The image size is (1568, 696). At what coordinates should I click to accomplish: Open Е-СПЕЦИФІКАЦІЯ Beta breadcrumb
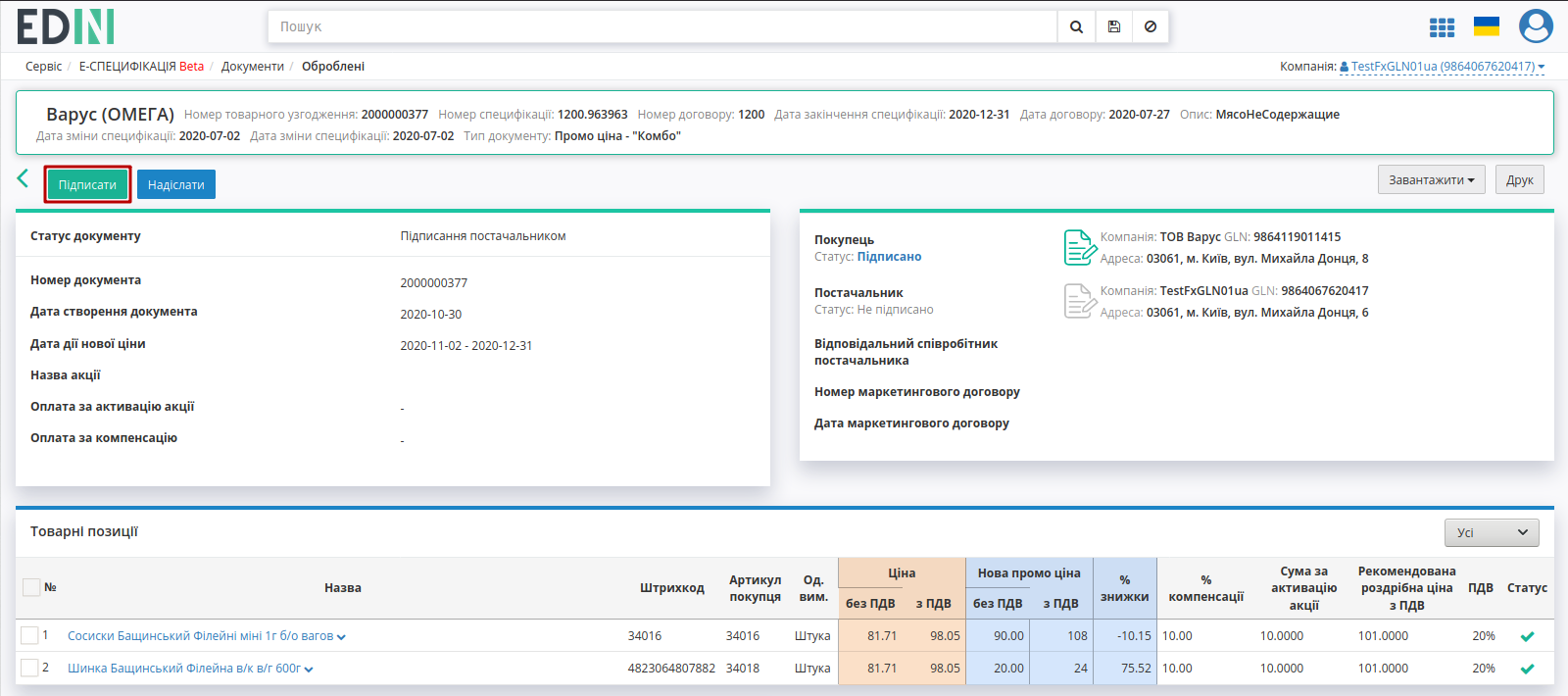pos(141,67)
